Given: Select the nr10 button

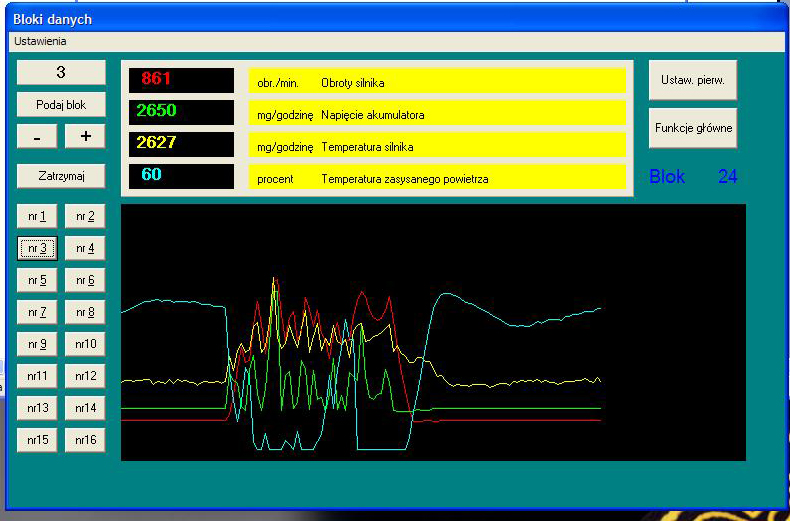Looking at the screenshot, I should [x=85, y=344].
